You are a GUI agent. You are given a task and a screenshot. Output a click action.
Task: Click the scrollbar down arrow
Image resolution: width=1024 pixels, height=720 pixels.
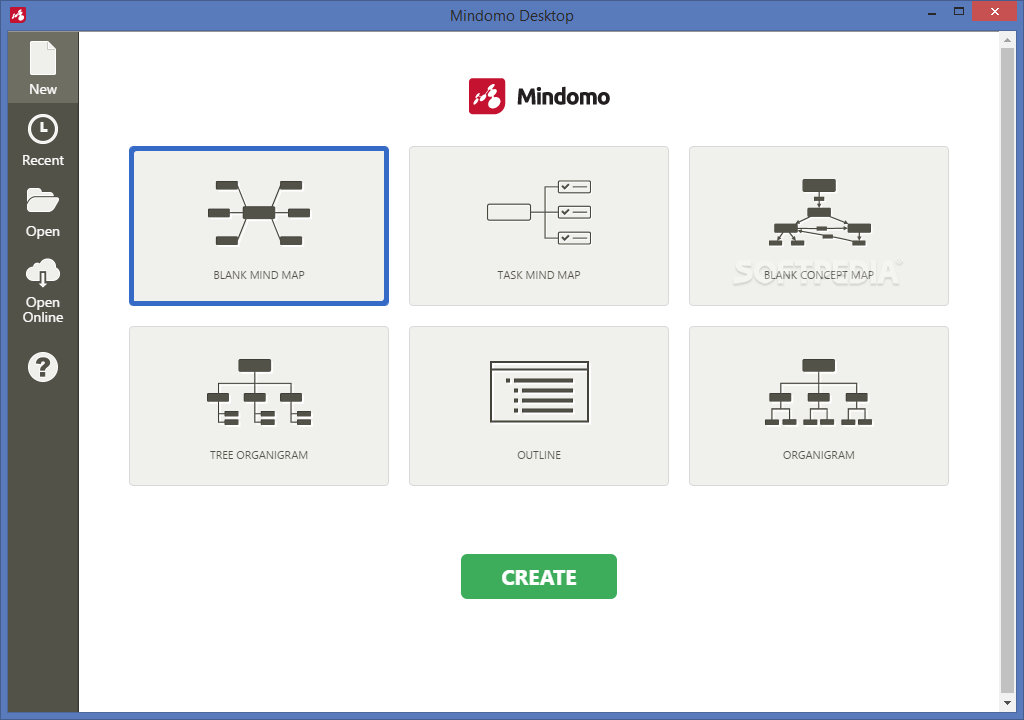(1007, 703)
